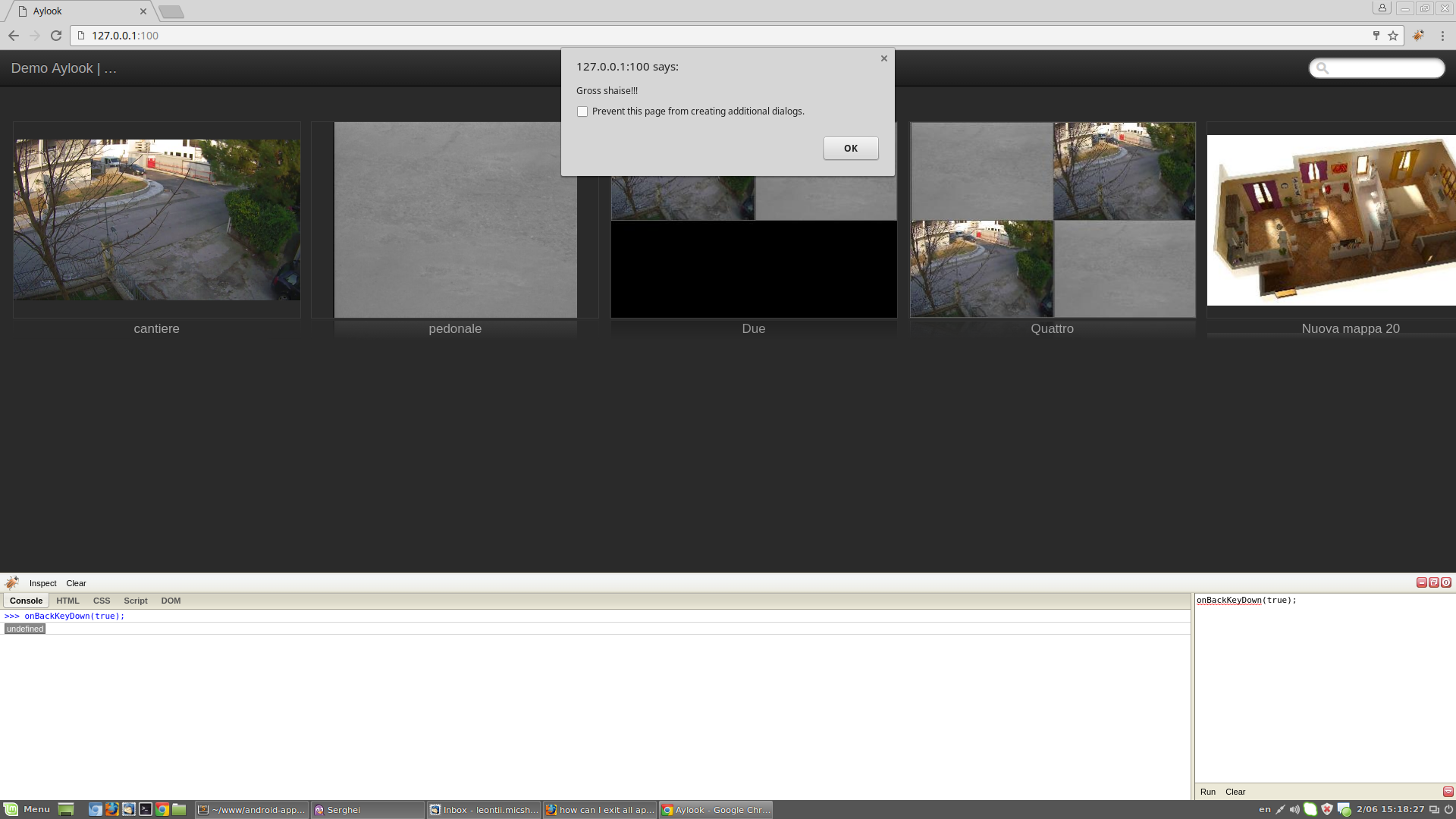
Task: Close the Aylook browser tab
Action: click(143, 11)
